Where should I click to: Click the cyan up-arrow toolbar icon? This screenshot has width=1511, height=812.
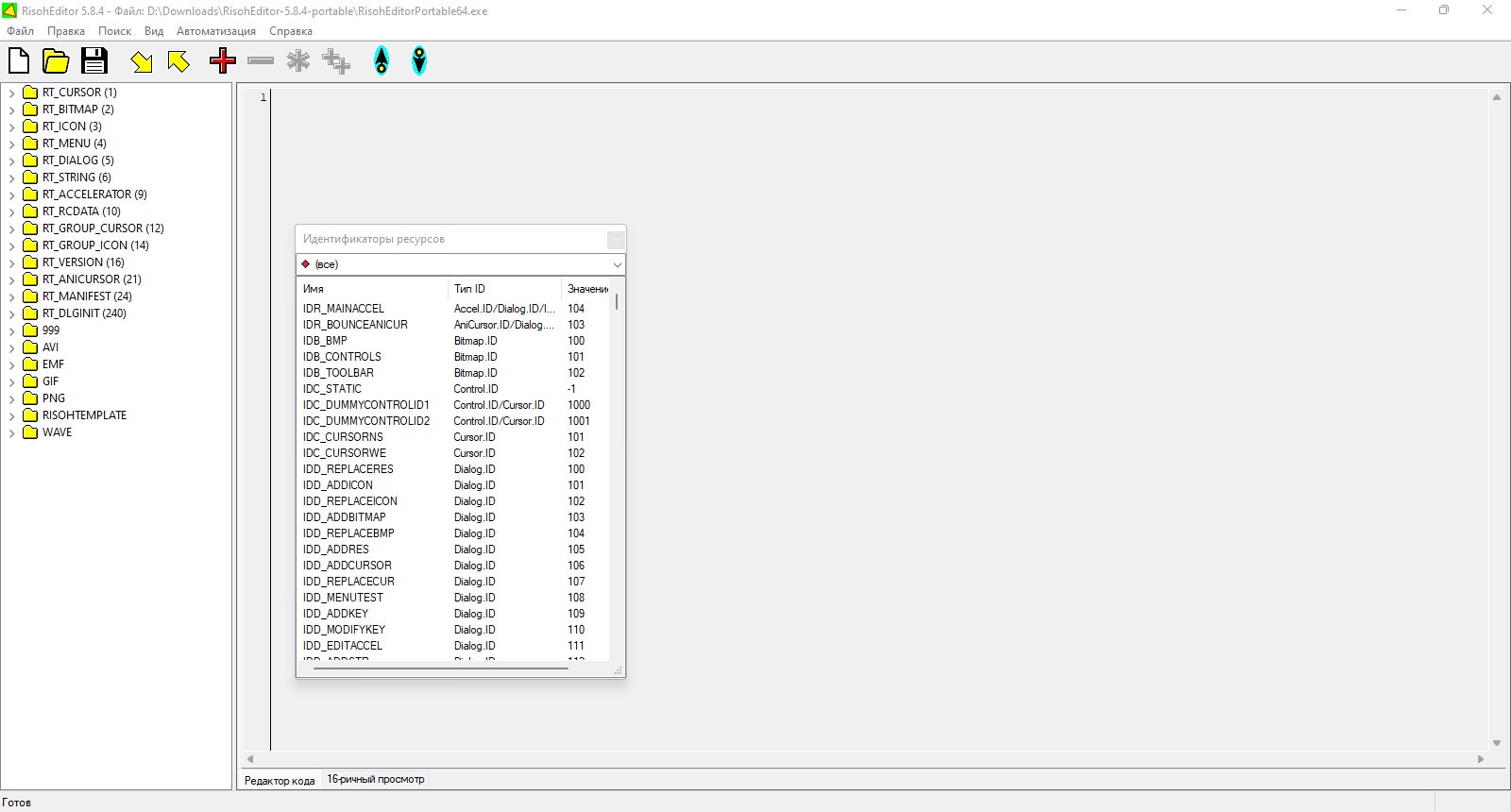382,61
